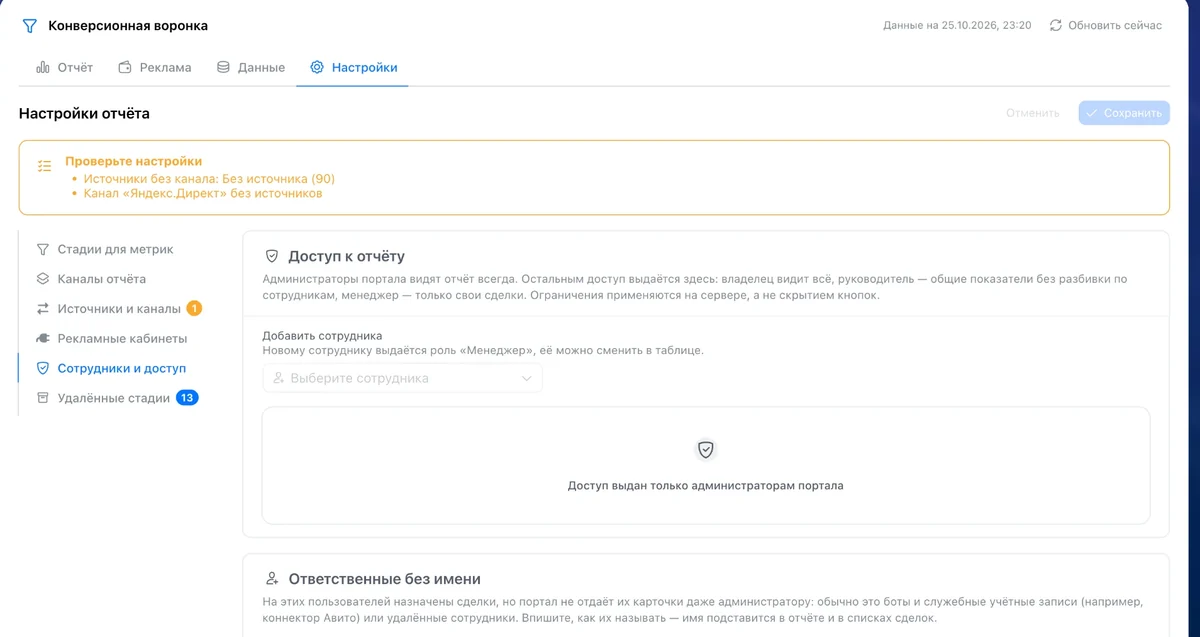The width and height of the screenshot is (1200, 637).
Task: Click the Доступ к отчёту heading text
Action: [x=347, y=256]
